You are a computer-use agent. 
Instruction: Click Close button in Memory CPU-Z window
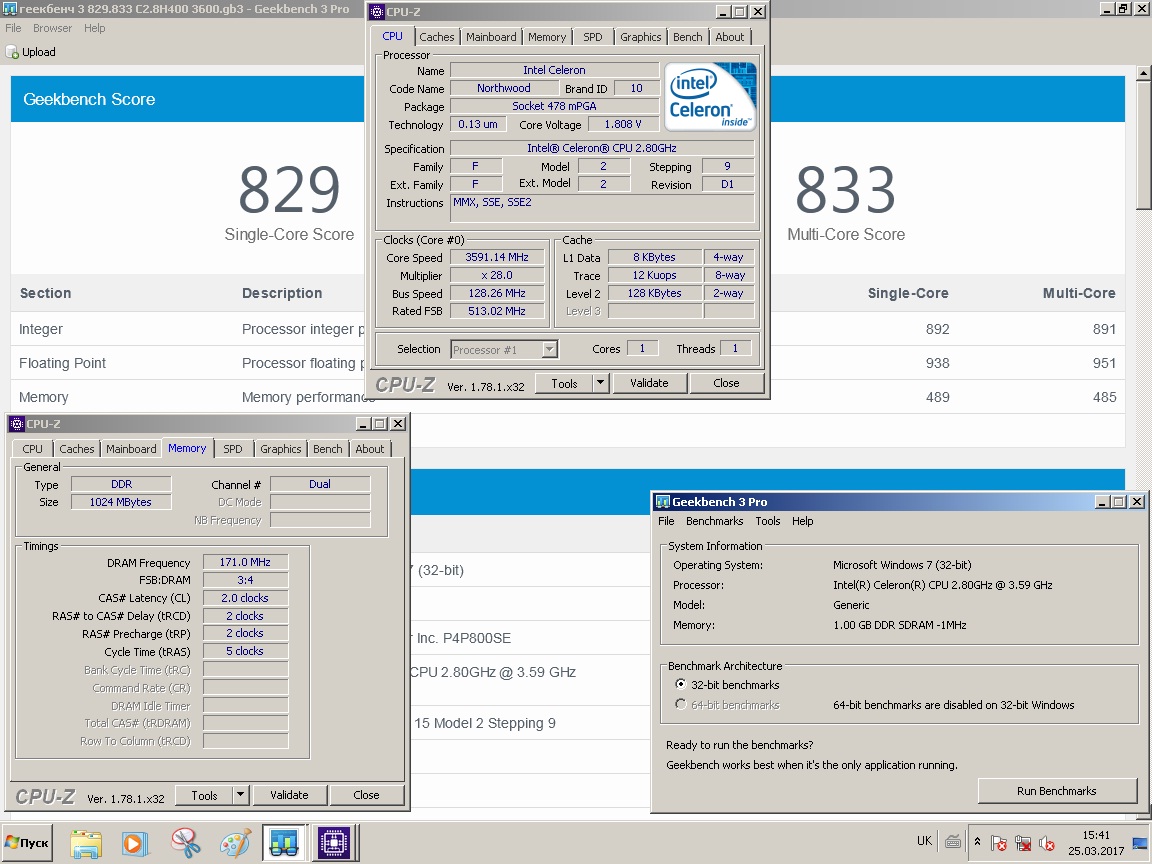point(366,795)
